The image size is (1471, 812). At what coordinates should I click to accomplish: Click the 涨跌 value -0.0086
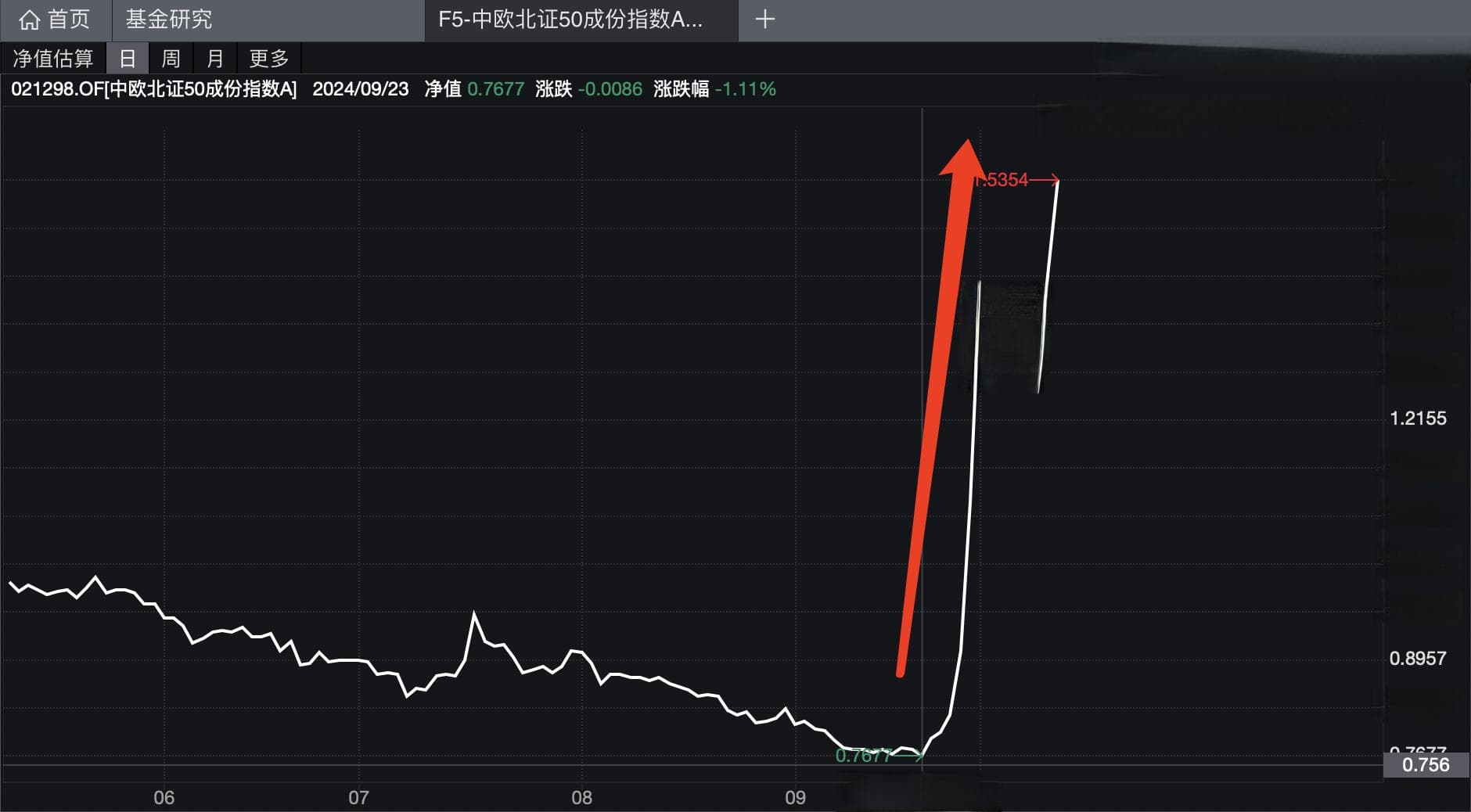coord(610,89)
